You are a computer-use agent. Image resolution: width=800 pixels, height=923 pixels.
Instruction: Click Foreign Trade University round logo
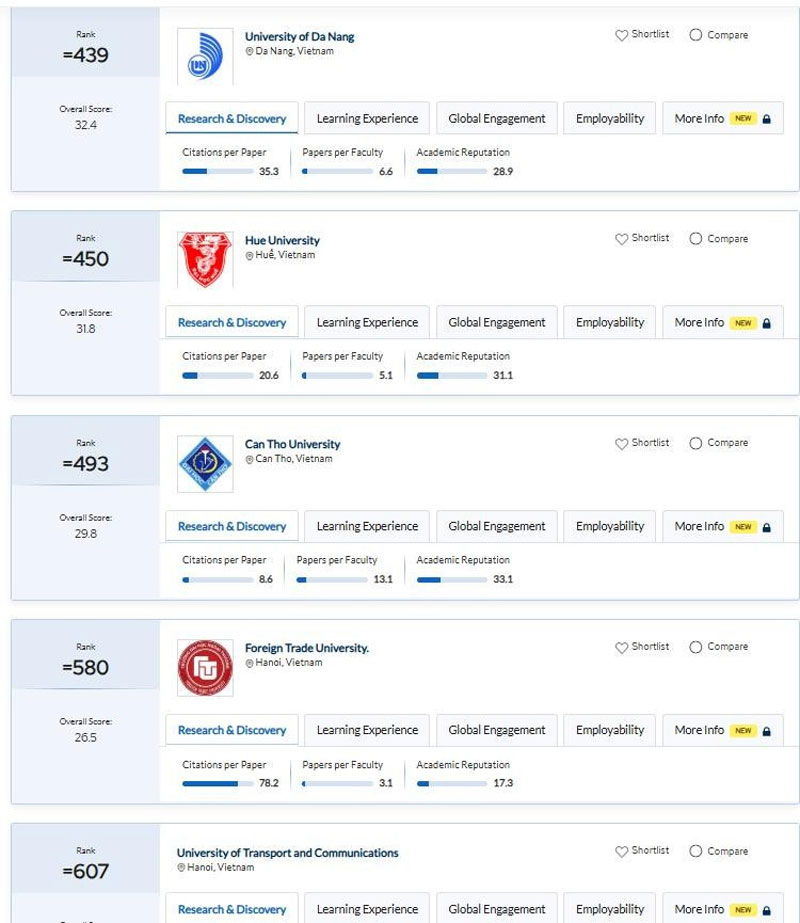coord(205,668)
